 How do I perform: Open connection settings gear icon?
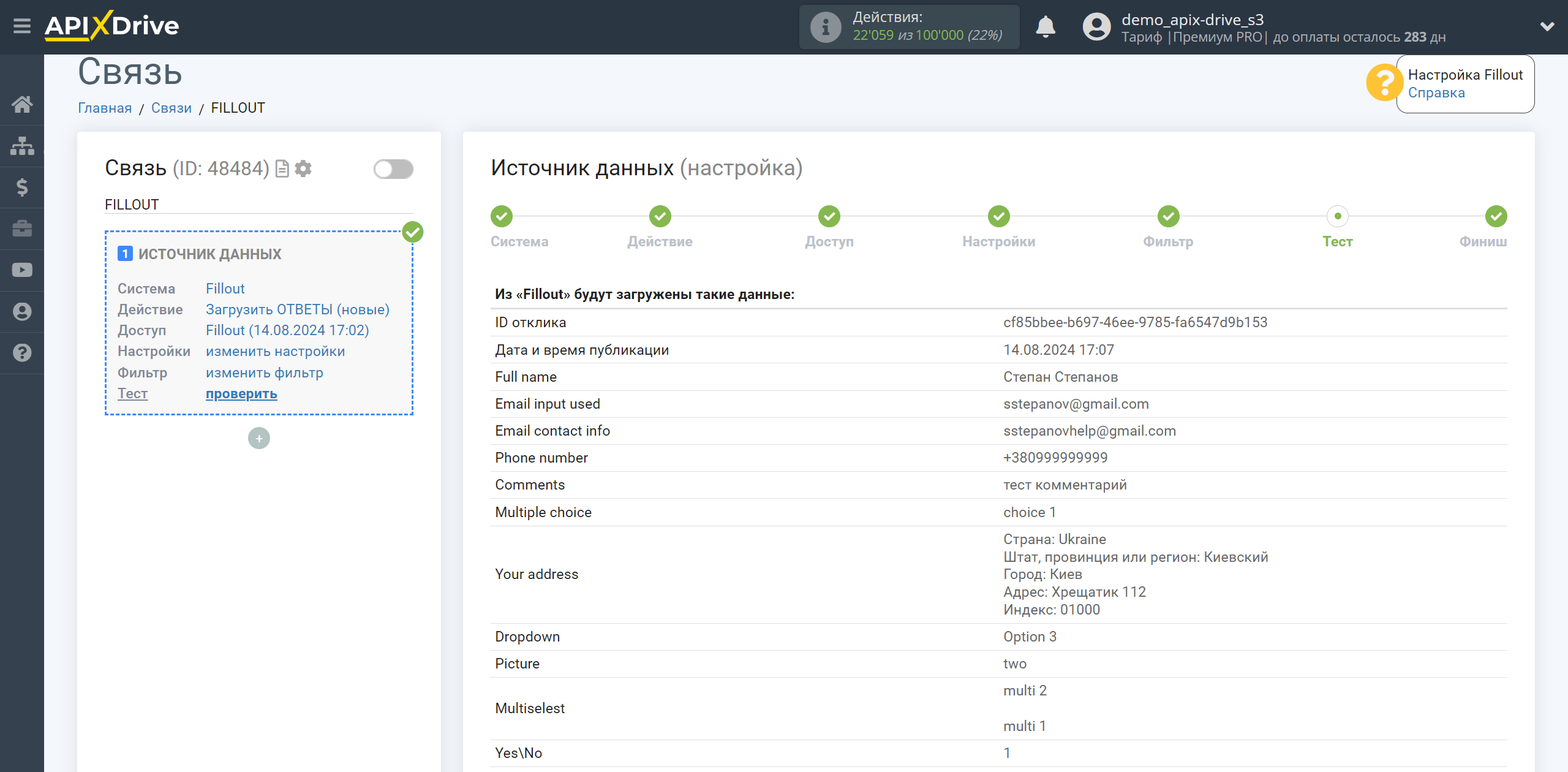(x=303, y=168)
